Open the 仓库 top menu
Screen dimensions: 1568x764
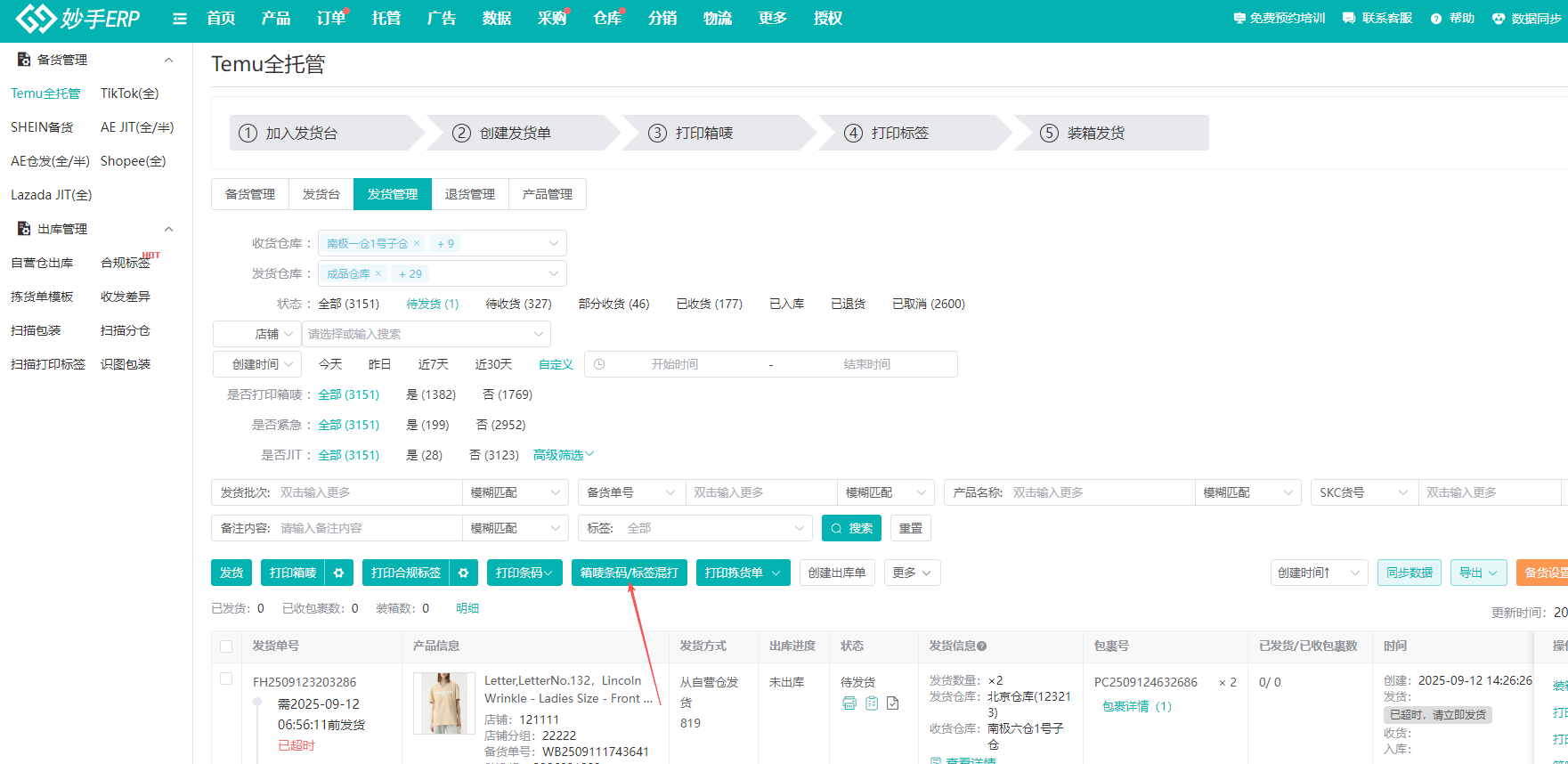coord(606,19)
